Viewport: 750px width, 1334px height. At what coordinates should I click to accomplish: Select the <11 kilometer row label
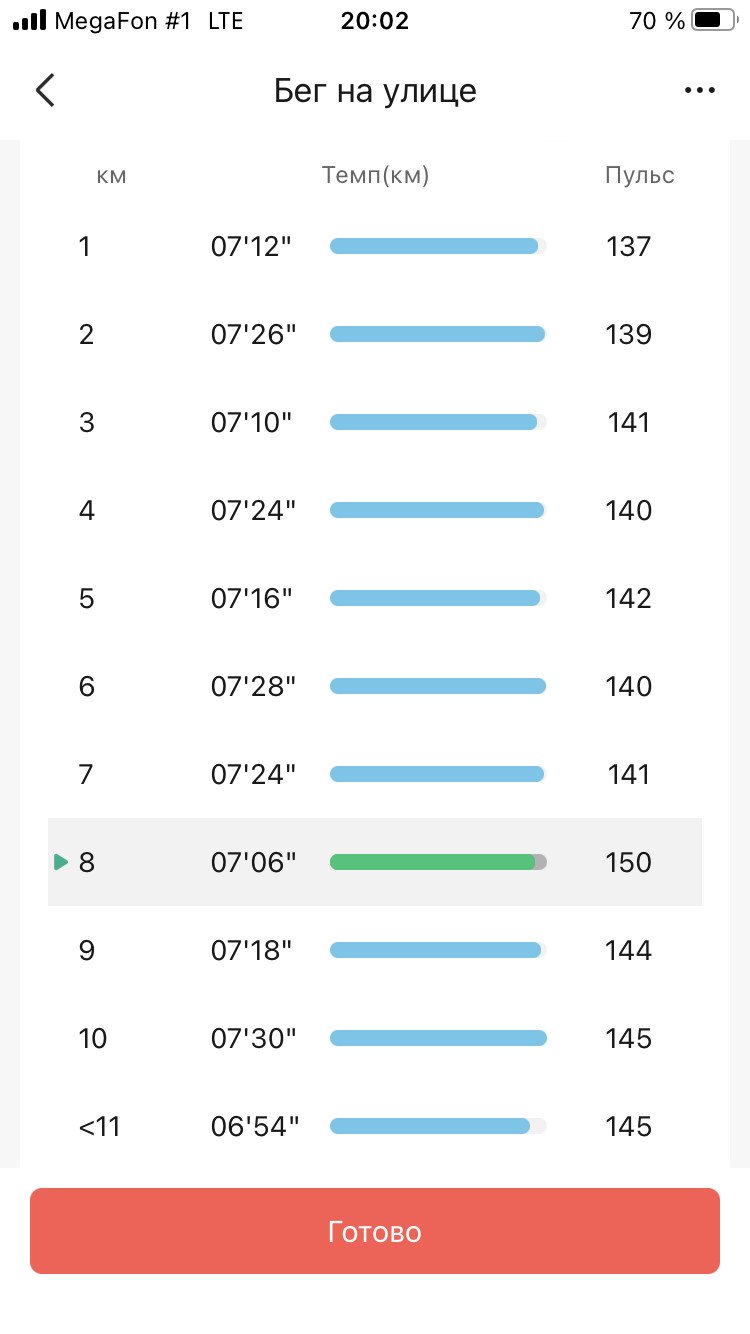pyautogui.click(x=99, y=1126)
